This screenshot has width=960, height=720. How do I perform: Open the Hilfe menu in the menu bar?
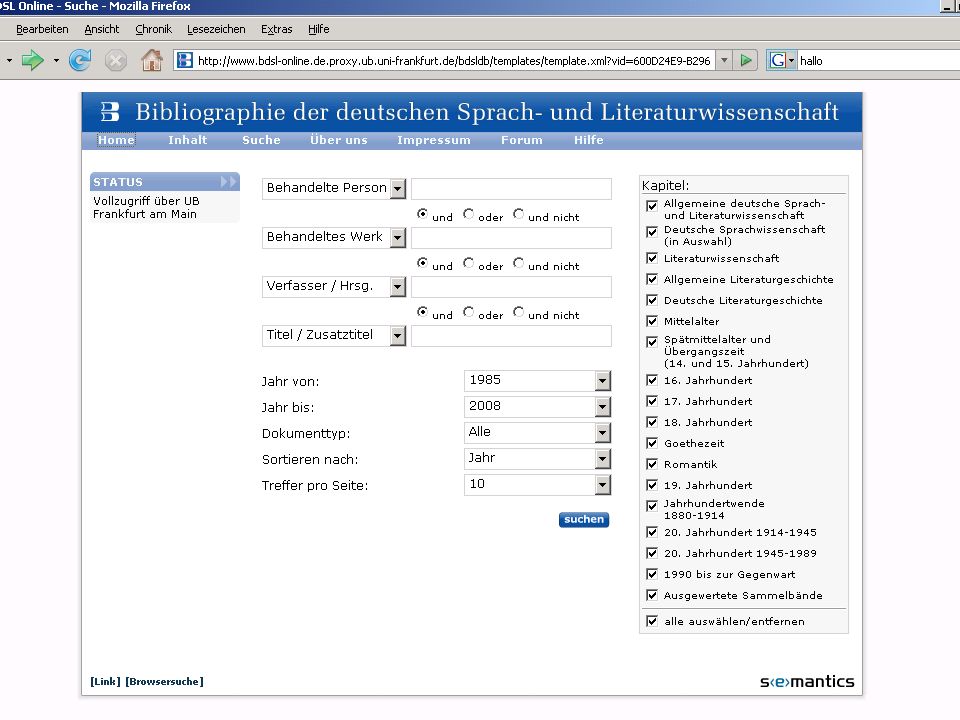[318, 29]
